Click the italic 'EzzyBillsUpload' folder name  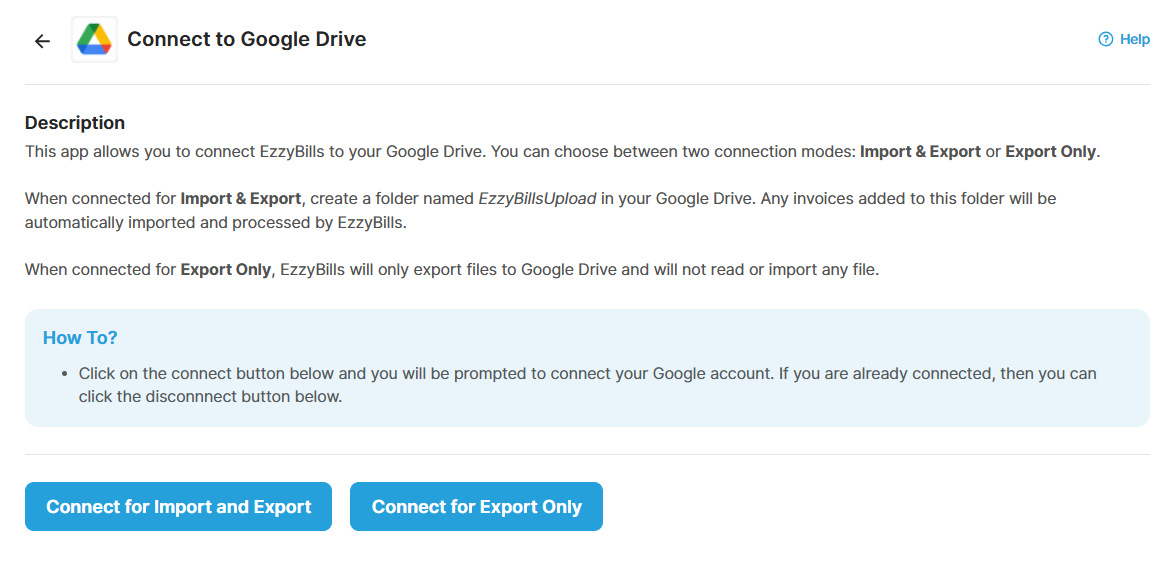(538, 199)
